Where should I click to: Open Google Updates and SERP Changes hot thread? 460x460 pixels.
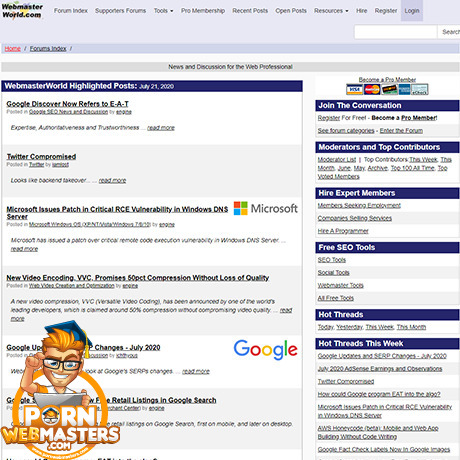coord(382,356)
